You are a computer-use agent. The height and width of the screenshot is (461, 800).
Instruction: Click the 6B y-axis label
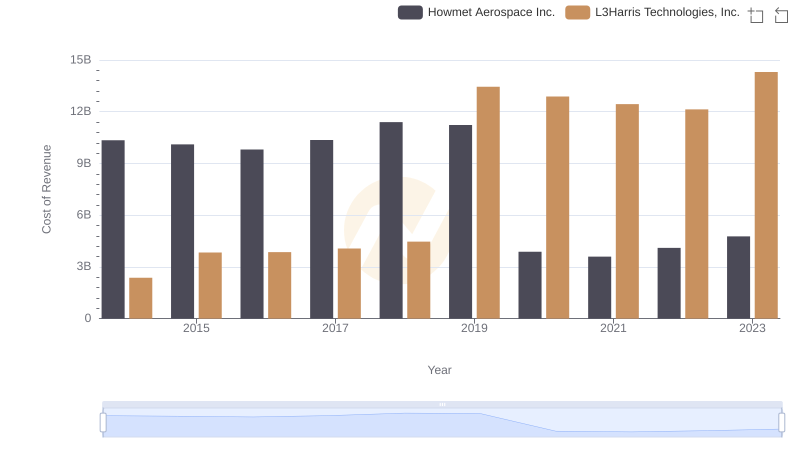tap(84, 215)
